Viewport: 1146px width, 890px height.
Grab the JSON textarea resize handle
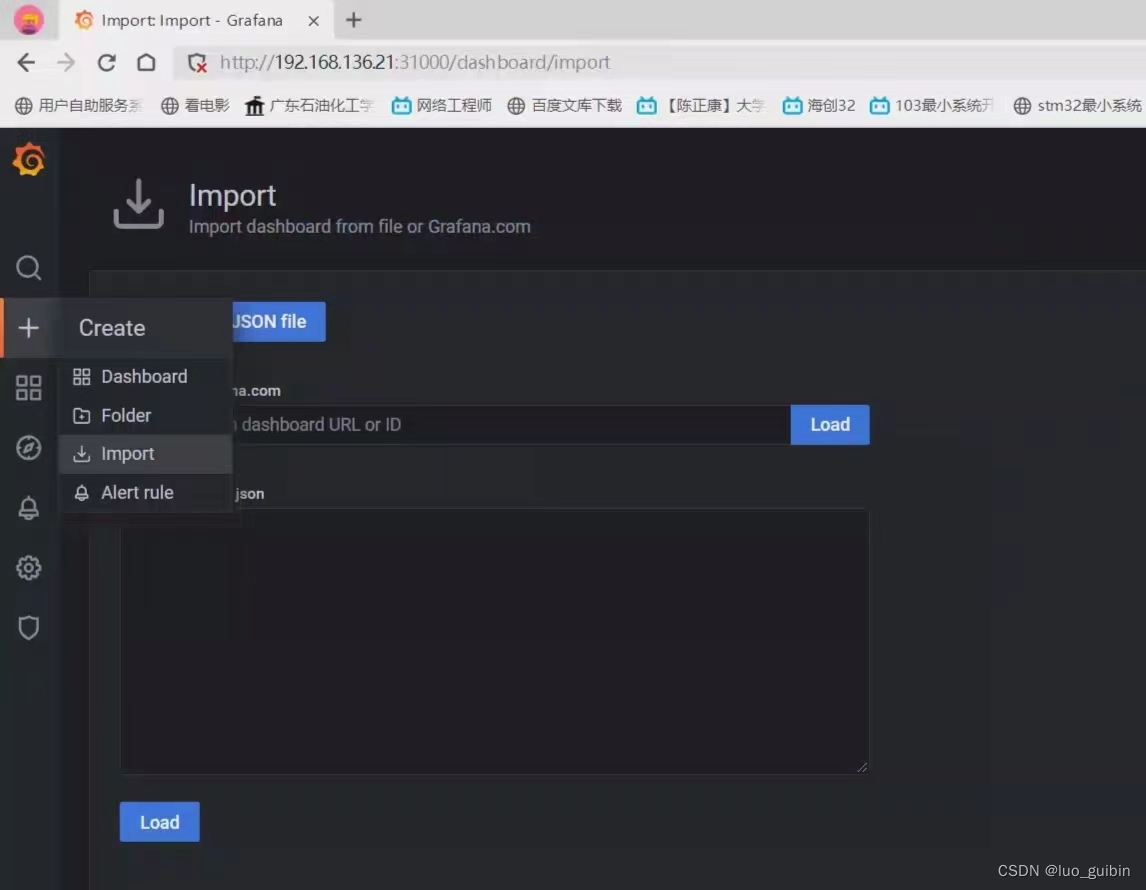pyautogui.click(x=862, y=767)
